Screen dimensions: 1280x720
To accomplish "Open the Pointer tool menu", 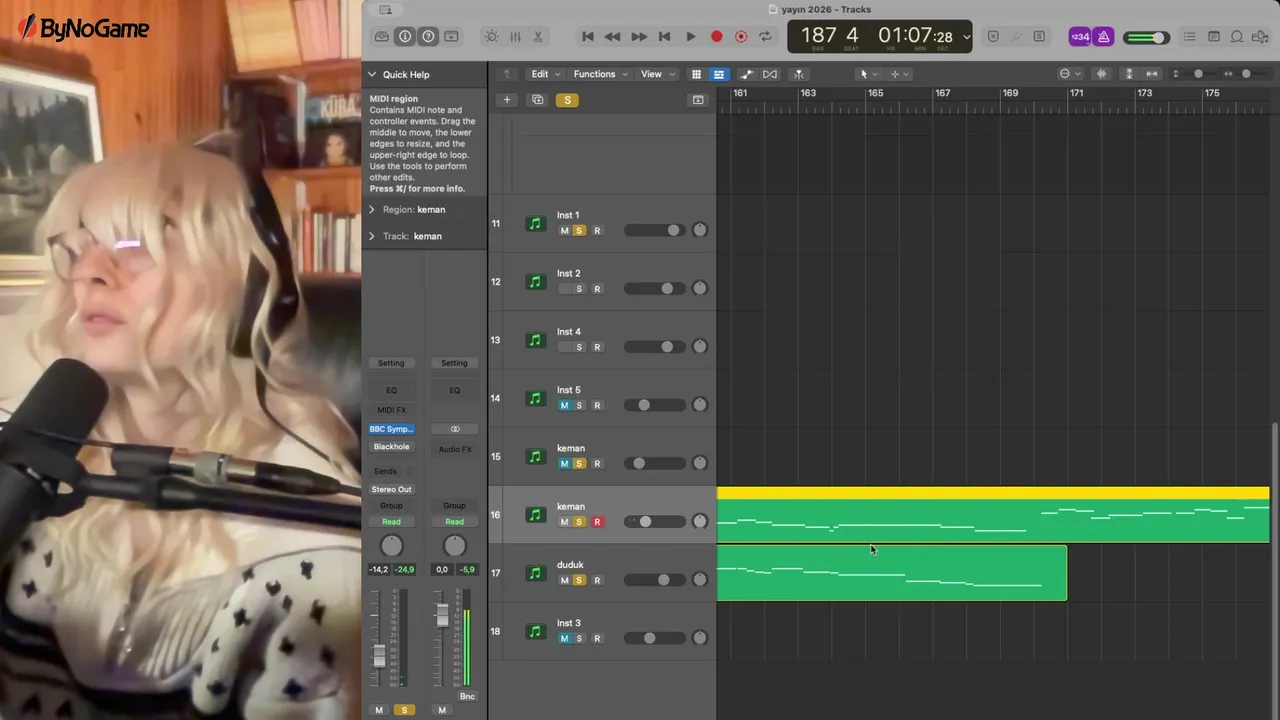I will tap(868, 74).
